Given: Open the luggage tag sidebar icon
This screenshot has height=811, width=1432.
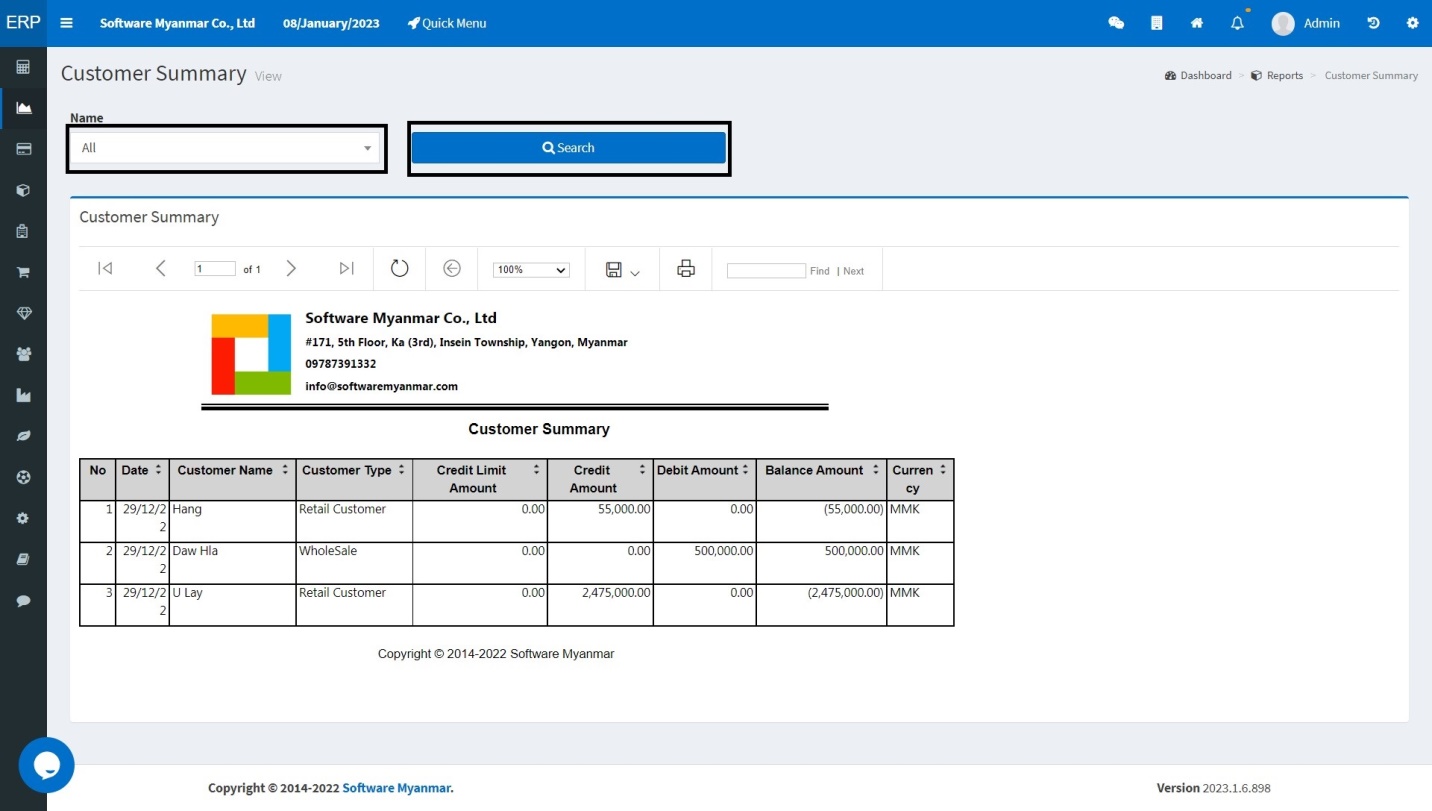Looking at the screenshot, I should pyautogui.click(x=23, y=231).
